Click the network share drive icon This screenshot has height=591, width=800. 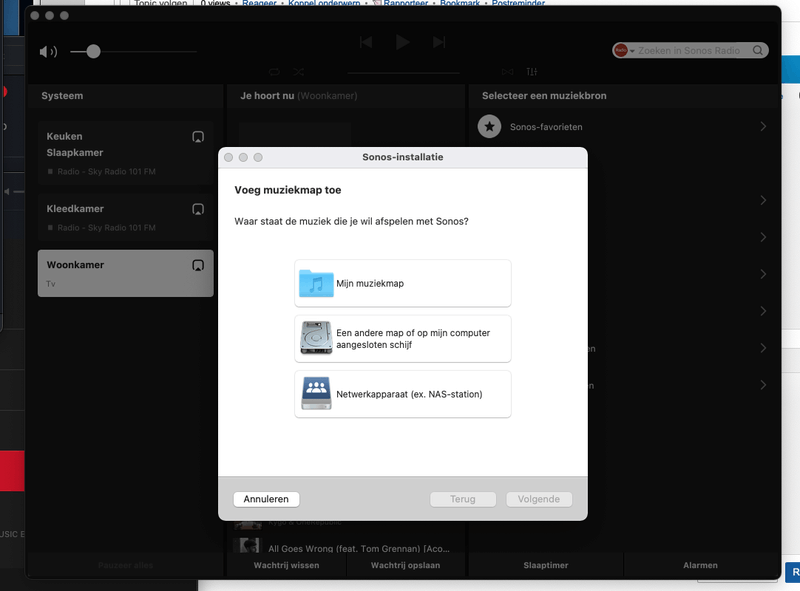[x=316, y=393]
